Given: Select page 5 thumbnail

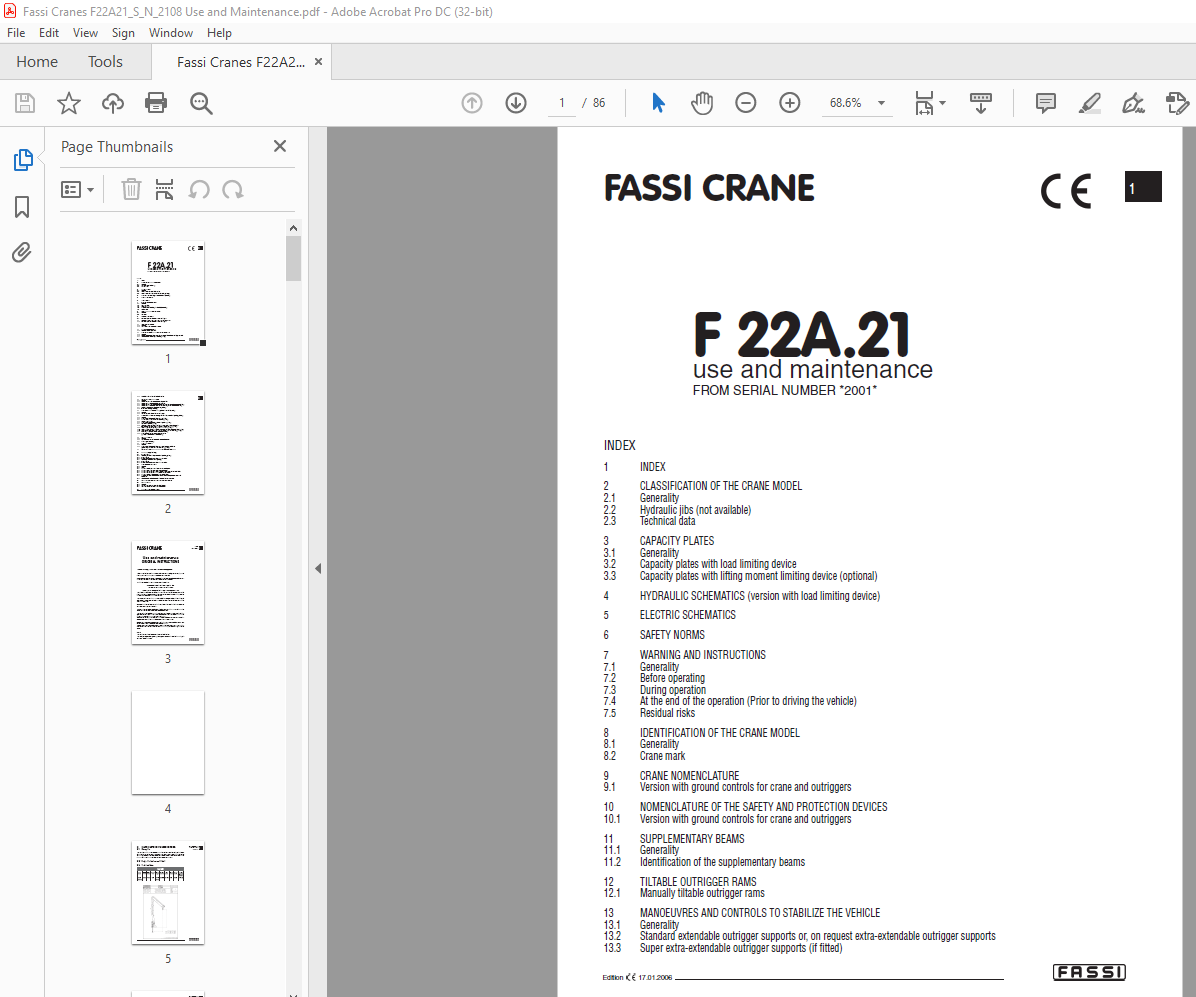Looking at the screenshot, I should tap(168, 892).
